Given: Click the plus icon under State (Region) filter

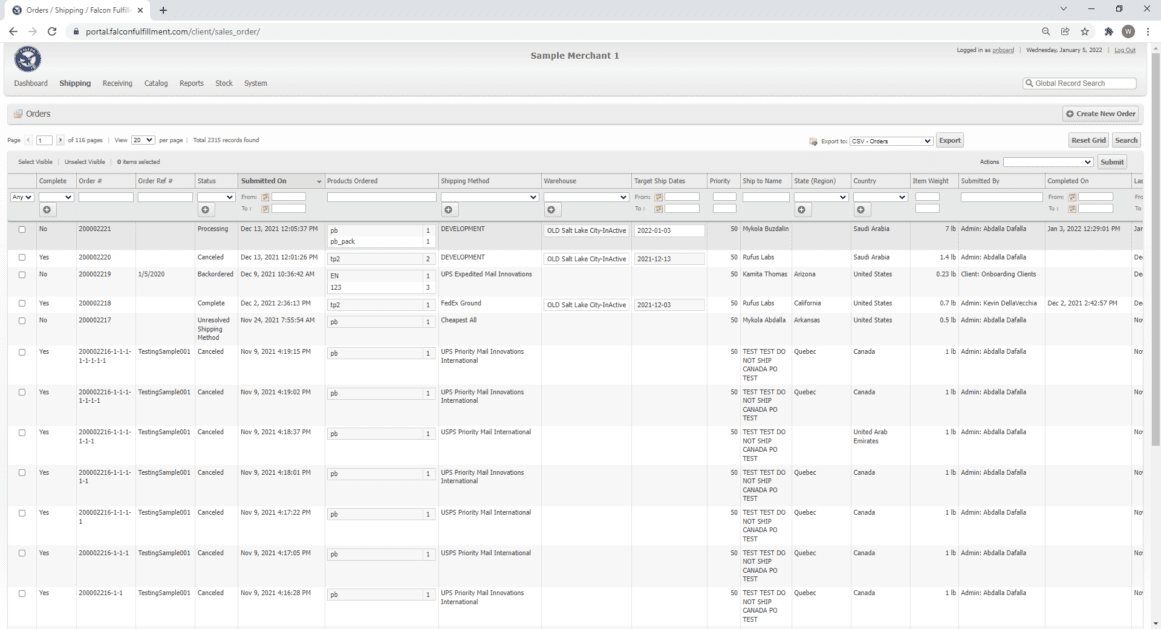Looking at the screenshot, I should pos(801,210).
